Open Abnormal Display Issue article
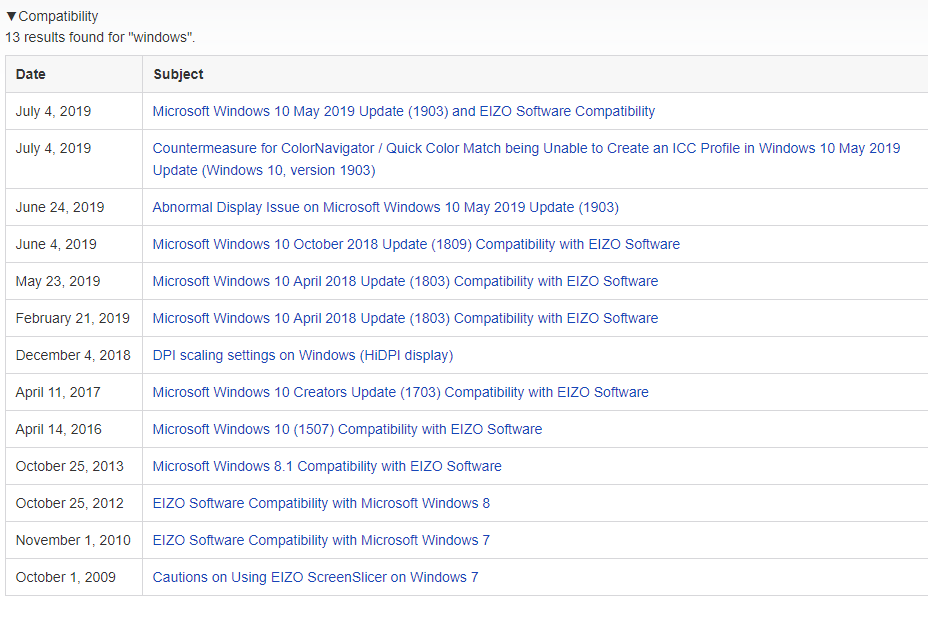Viewport: 928px width, 619px height. (385, 207)
